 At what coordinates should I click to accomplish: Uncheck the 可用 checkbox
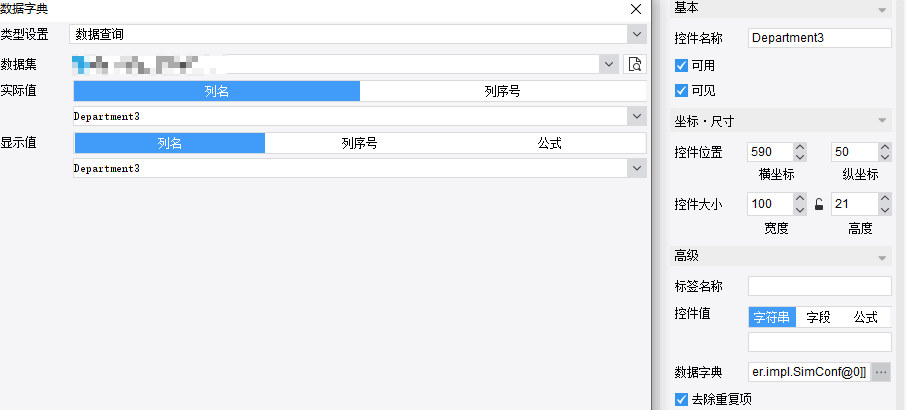681,65
